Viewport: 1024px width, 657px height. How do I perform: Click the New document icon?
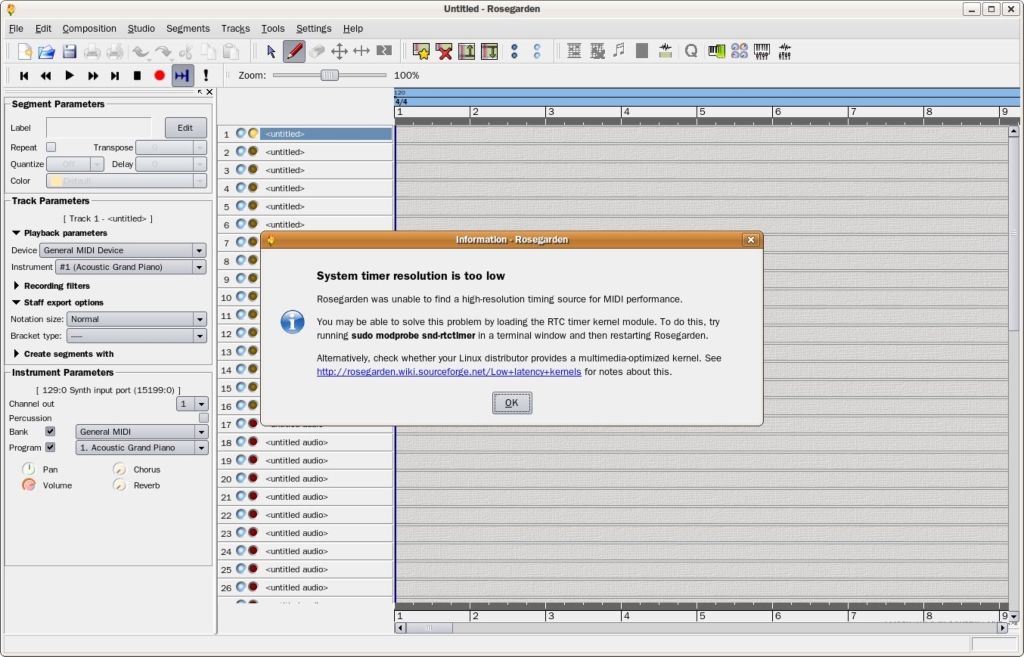pos(25,52)
